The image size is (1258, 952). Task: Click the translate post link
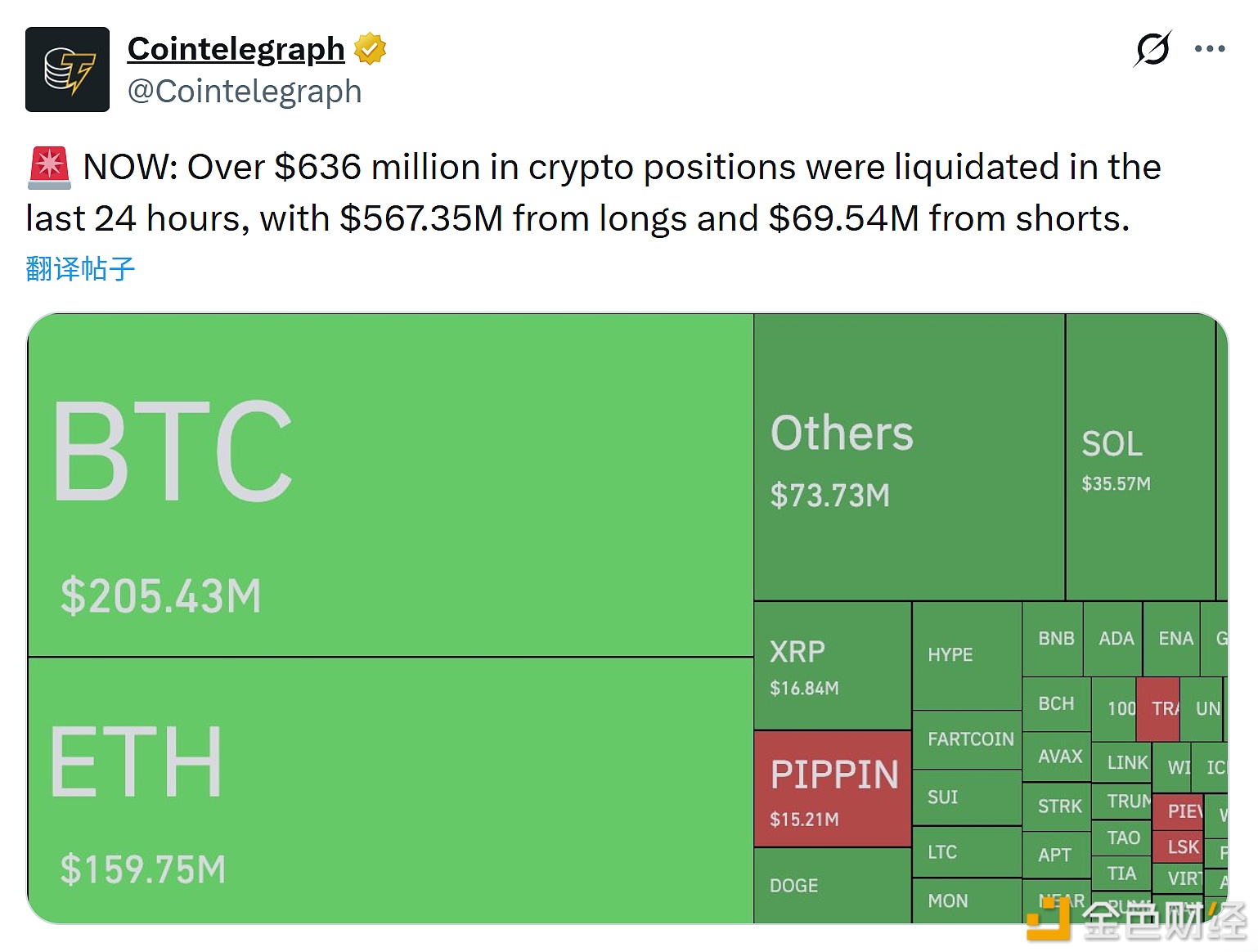(80, 268)
